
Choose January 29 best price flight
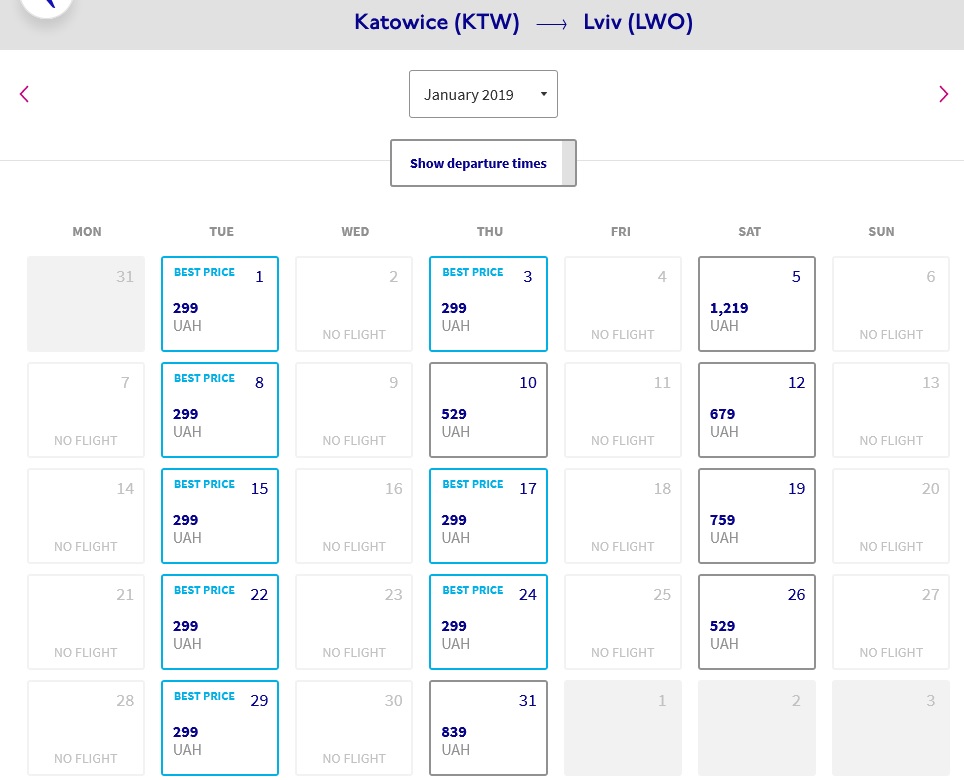pos(220,728)
